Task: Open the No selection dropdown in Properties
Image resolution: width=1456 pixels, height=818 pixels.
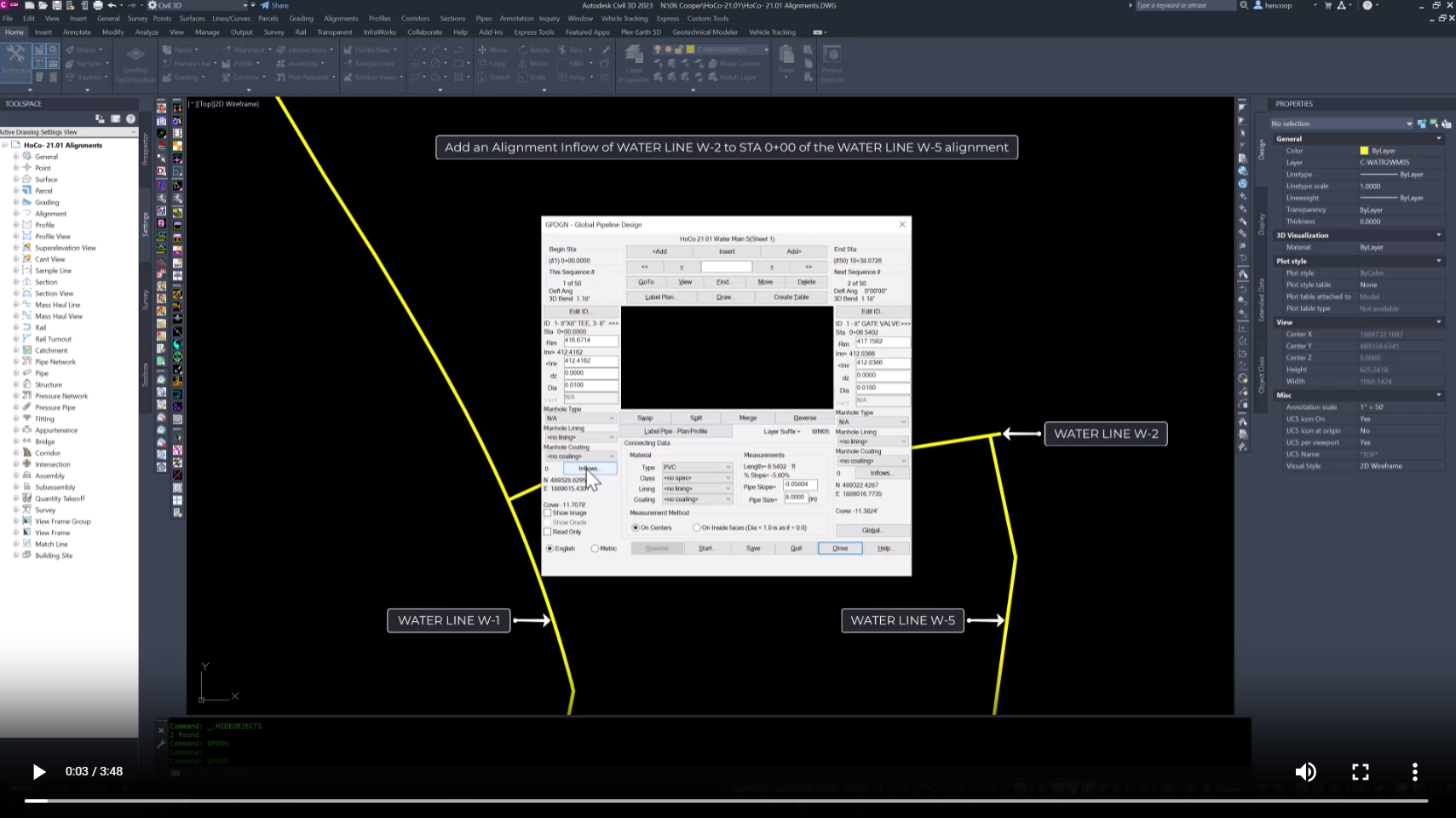Action: (1342, 124)
